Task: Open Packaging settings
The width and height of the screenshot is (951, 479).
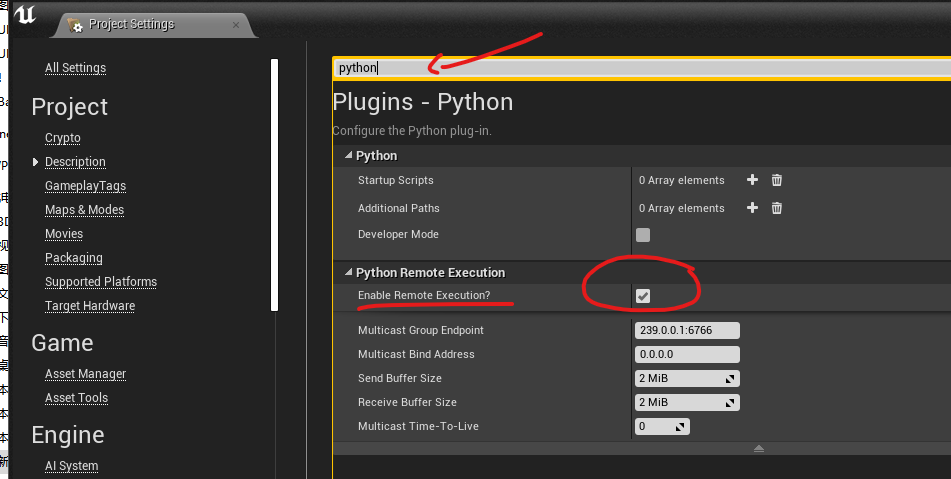Action: pyautogui.click(x=73, y=258)
